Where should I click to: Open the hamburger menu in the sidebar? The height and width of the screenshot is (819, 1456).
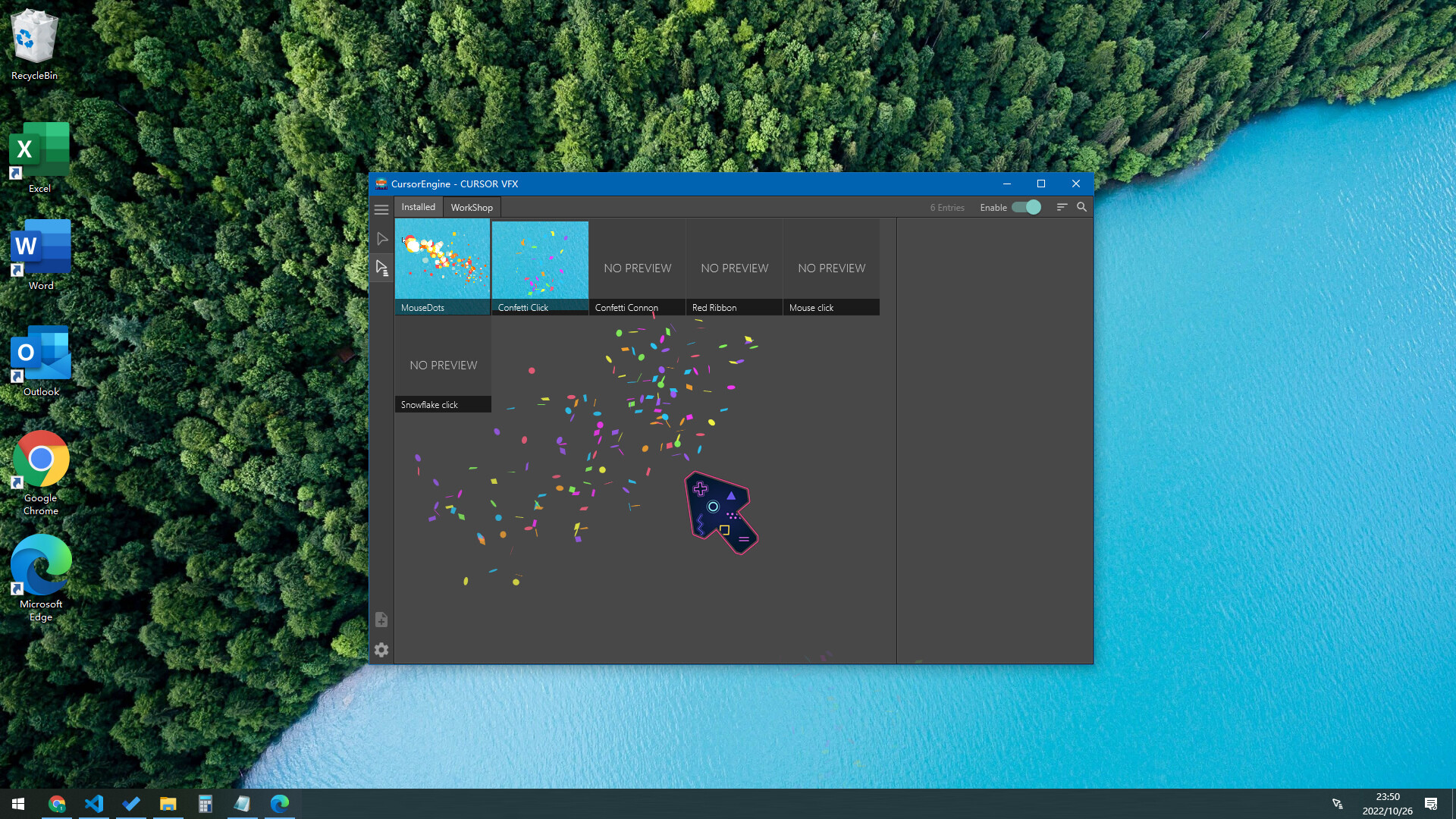click(381, 209)
